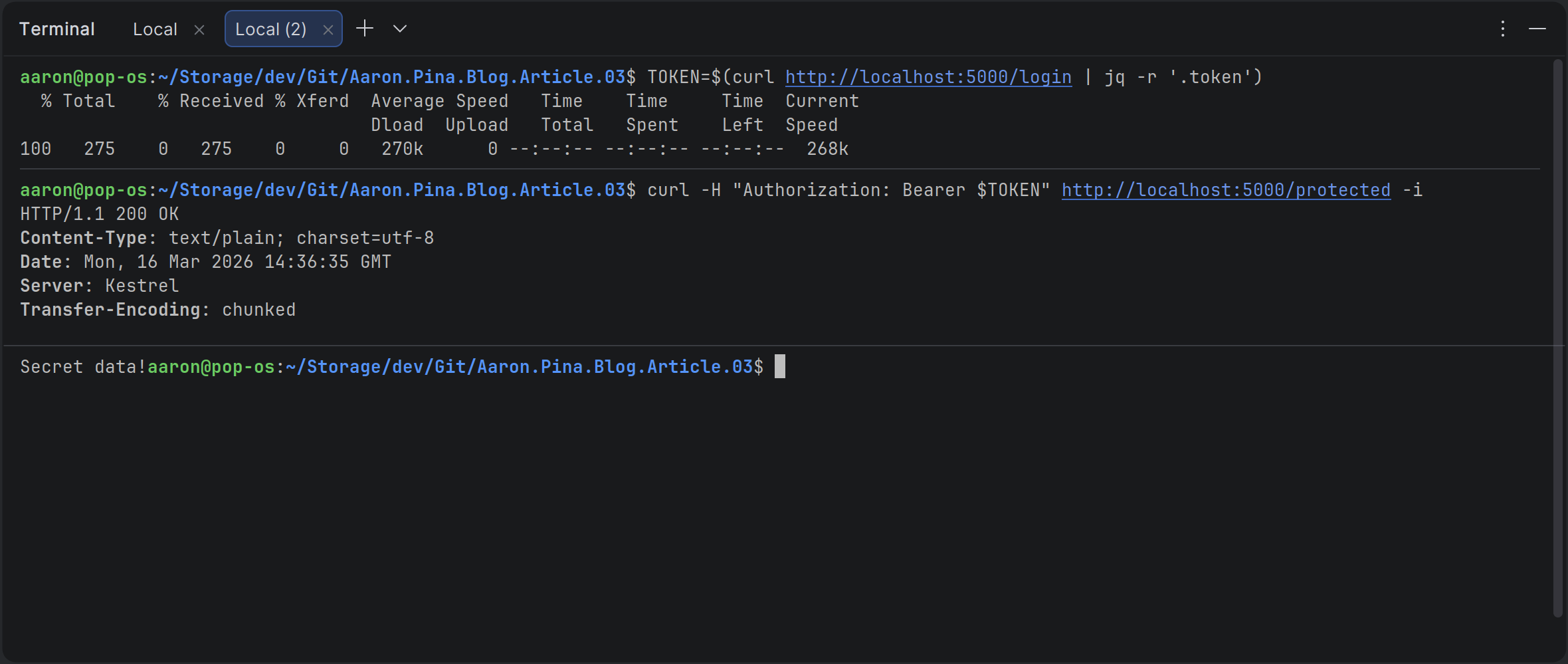Focus the cursor at the last prompt
1568x664 pixels.
[780, 367]
